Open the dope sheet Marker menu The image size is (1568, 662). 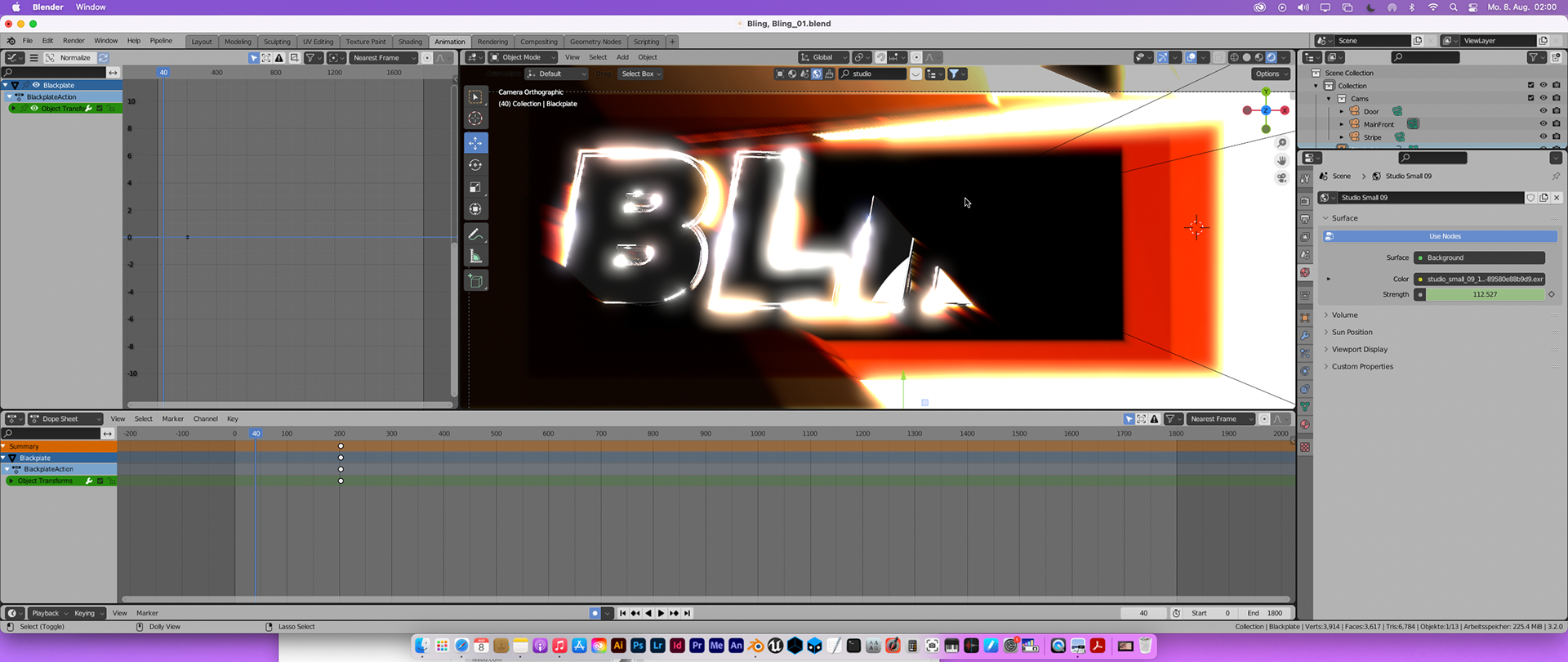(173, 419)
